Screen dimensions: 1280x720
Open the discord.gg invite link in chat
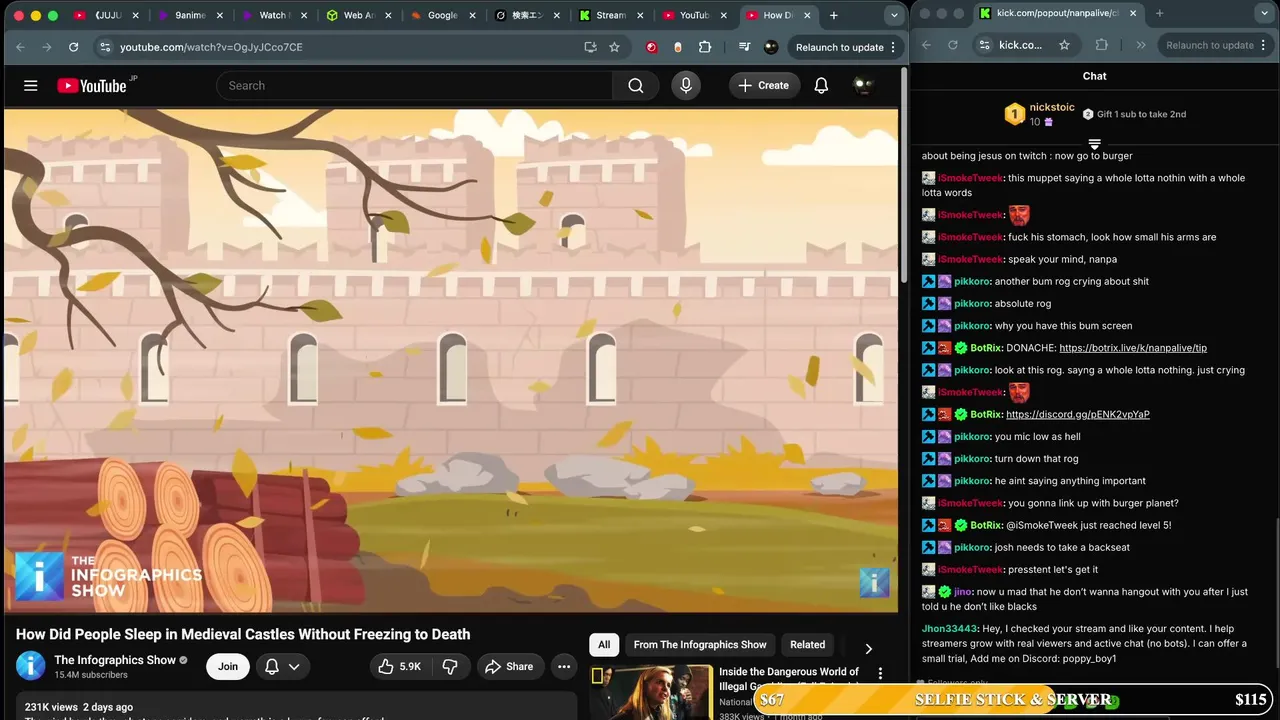[1078, 414]
